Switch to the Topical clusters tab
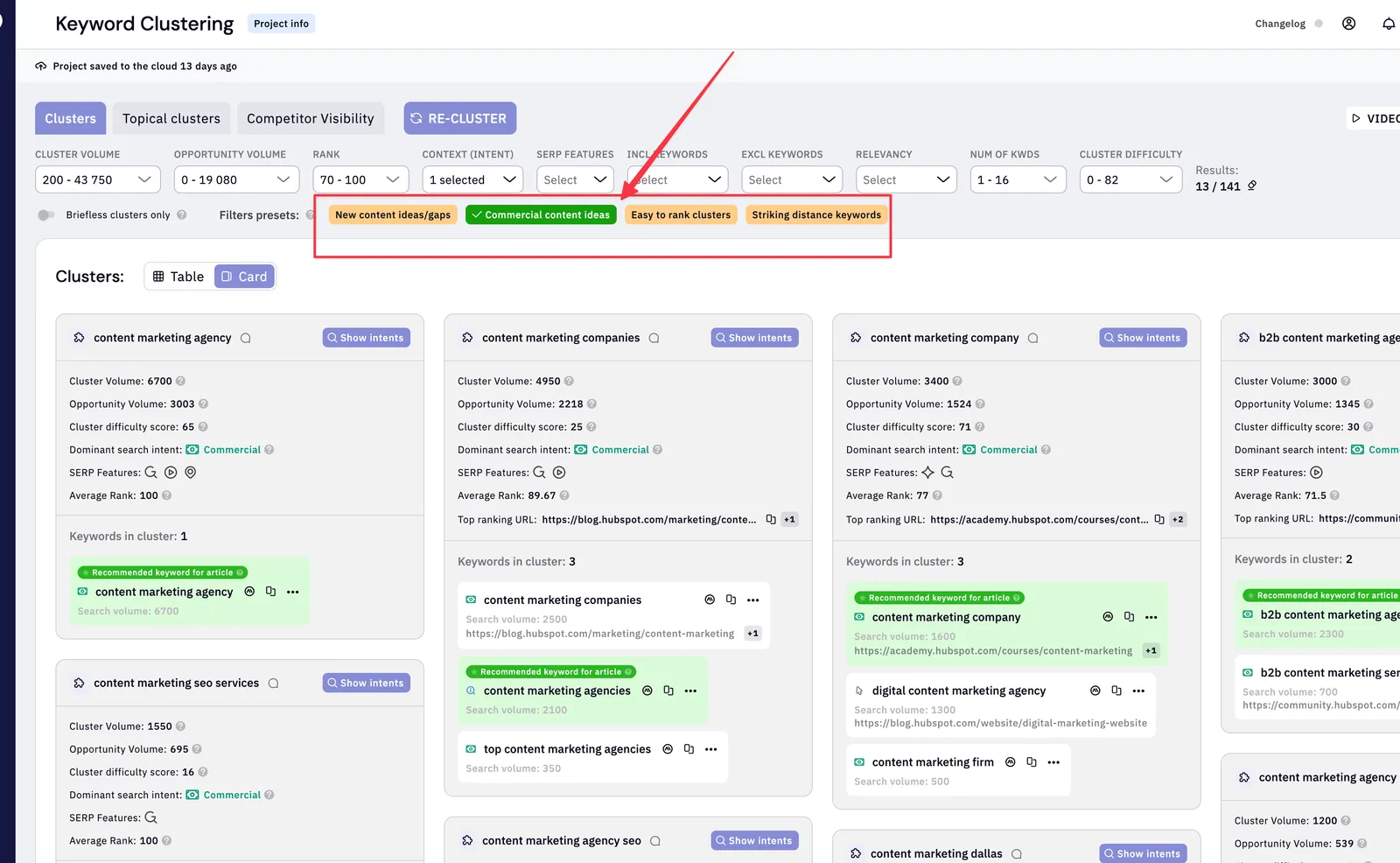 (x=171, y=118)
